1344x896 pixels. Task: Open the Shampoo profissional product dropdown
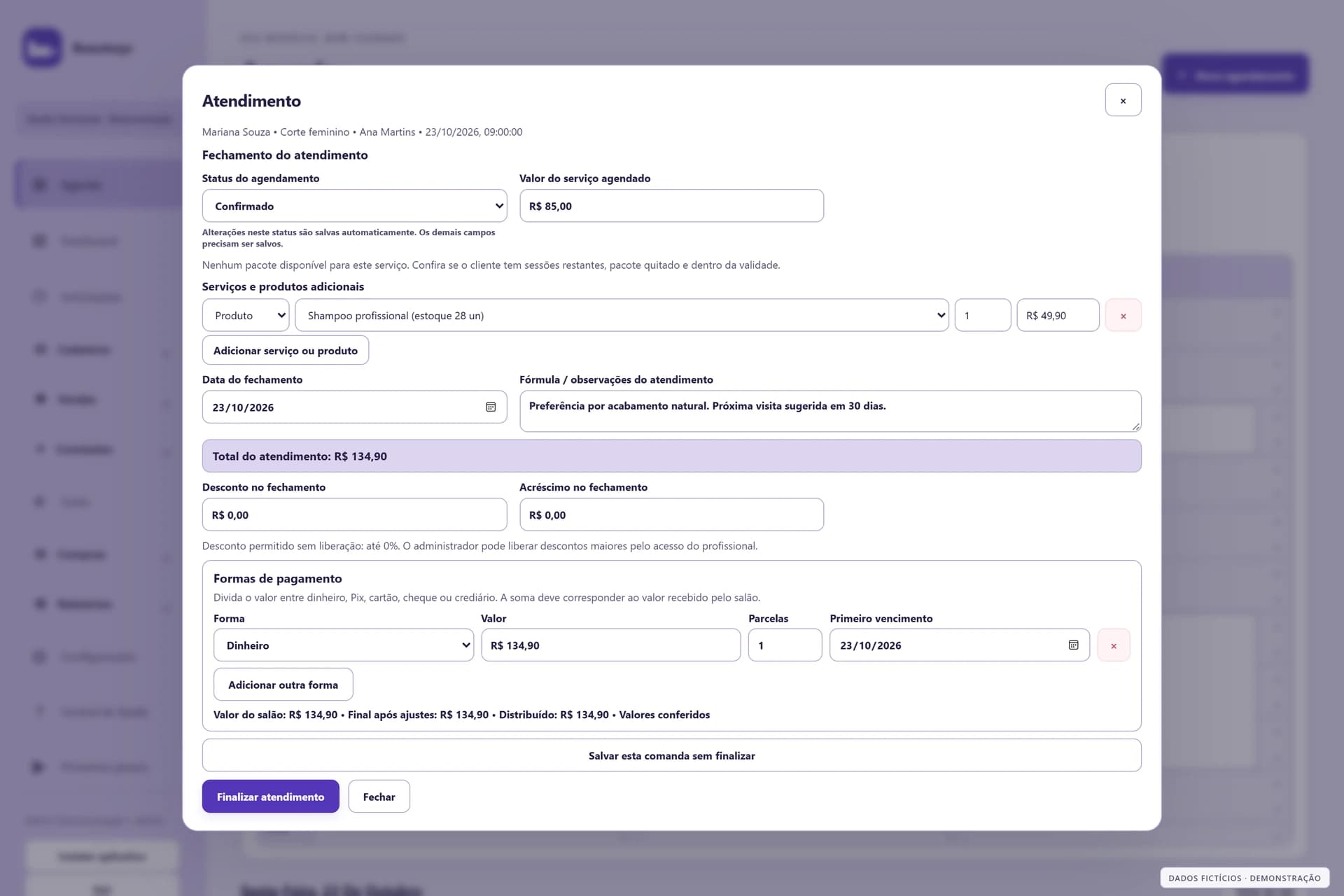(622, 316)
